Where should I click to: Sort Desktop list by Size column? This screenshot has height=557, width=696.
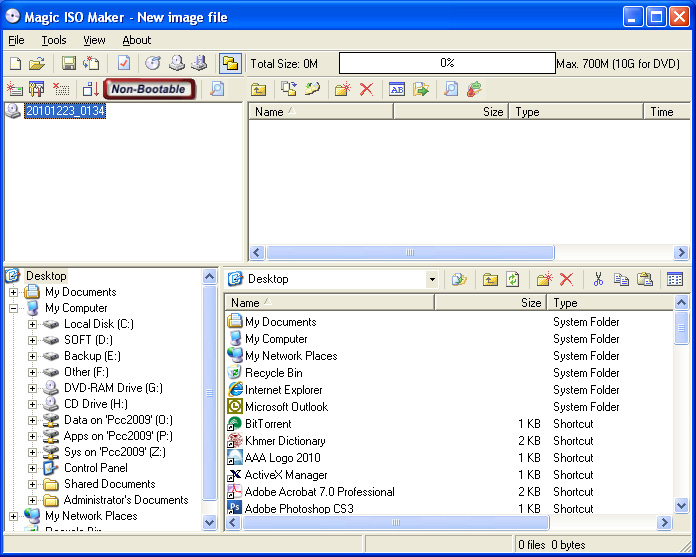click(x=490, y=303)
